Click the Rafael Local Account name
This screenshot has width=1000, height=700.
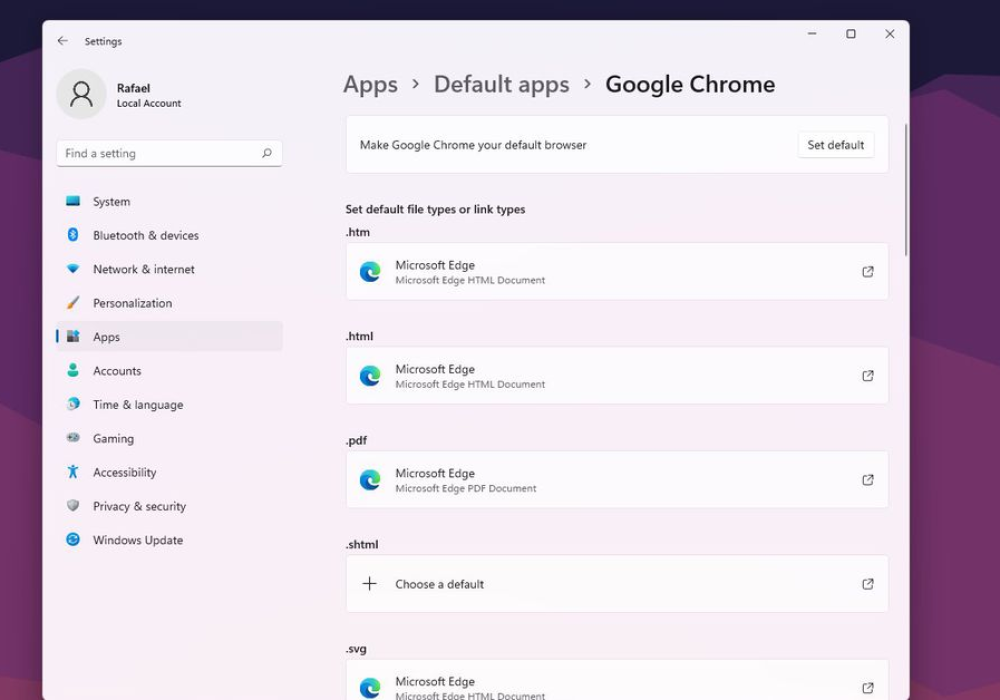coord(149,95)
